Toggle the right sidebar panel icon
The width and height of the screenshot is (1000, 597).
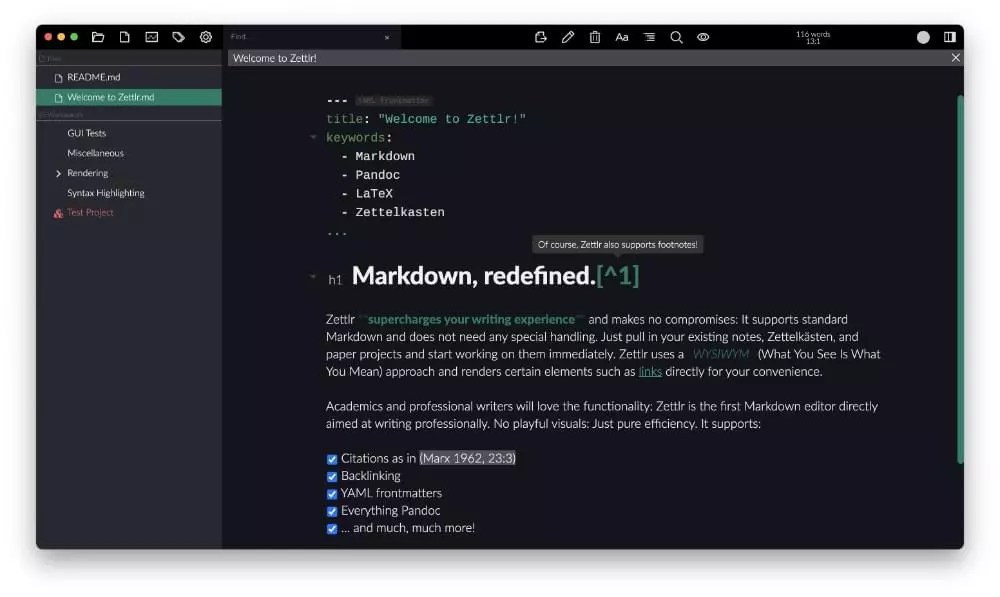click(948, 37)
